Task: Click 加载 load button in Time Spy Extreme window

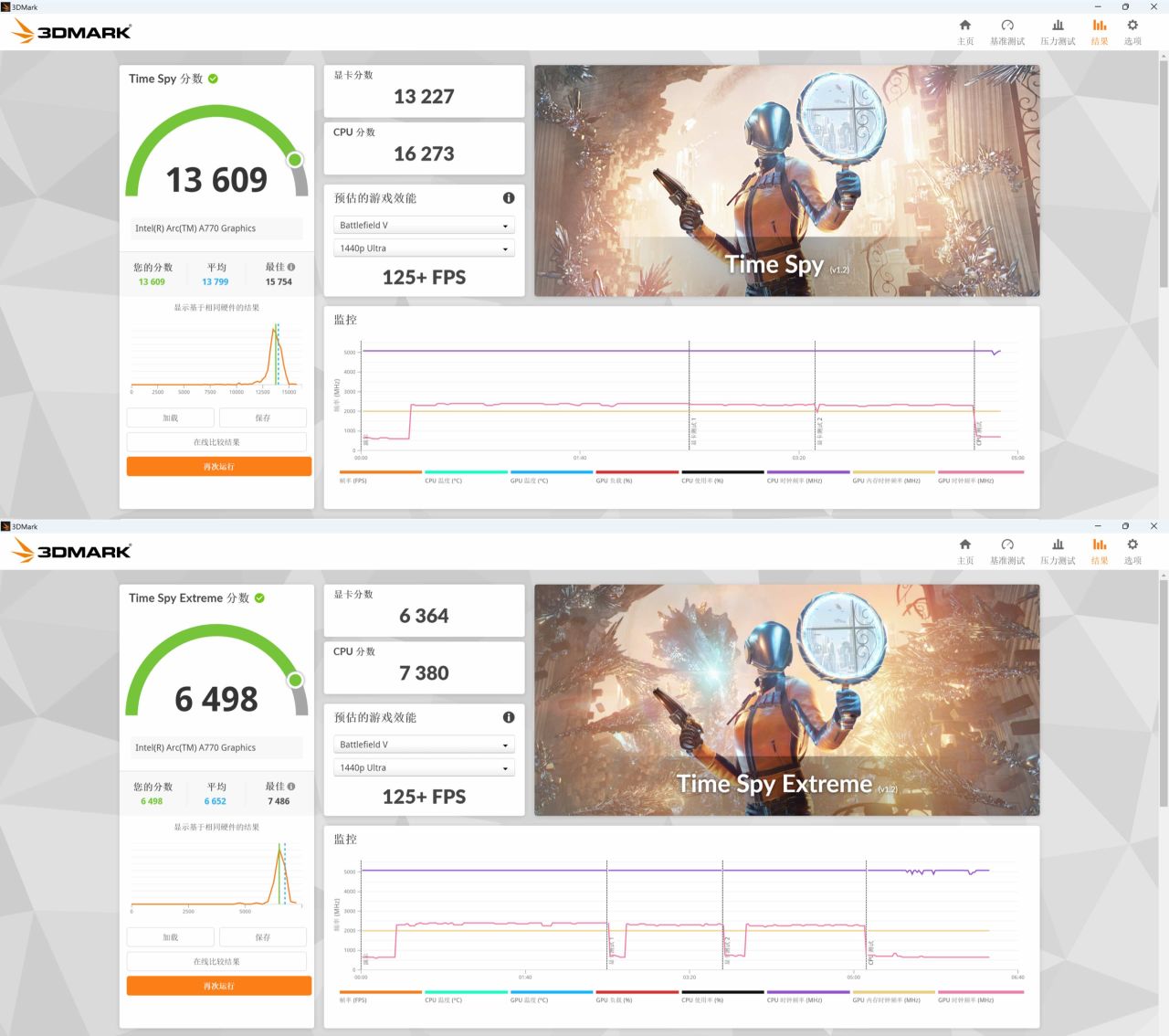Action: coord(171,937)
